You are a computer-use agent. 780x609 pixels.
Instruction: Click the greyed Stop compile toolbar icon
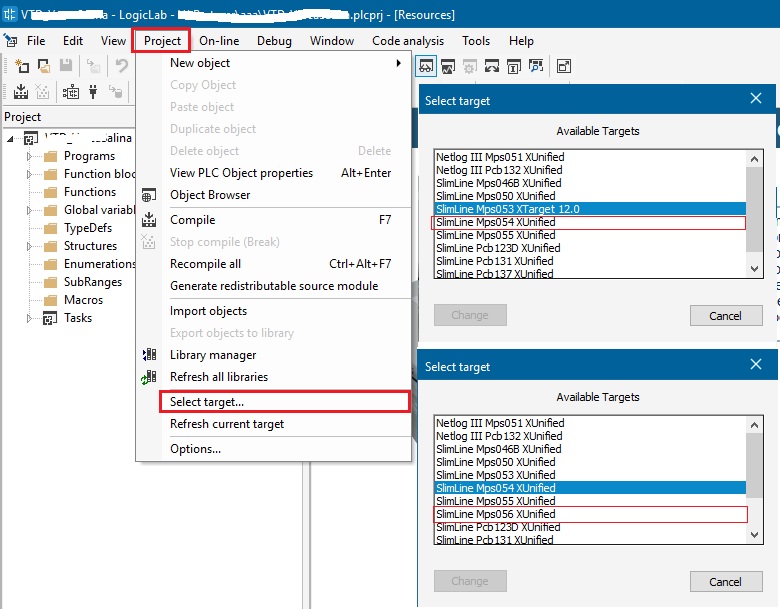(x=43, y=92)
